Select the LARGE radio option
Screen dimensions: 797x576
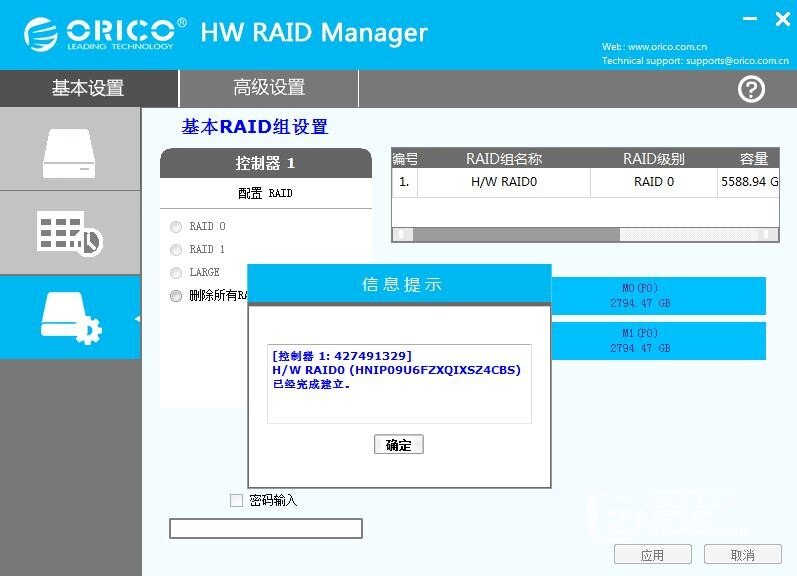[x=176, y=273]
